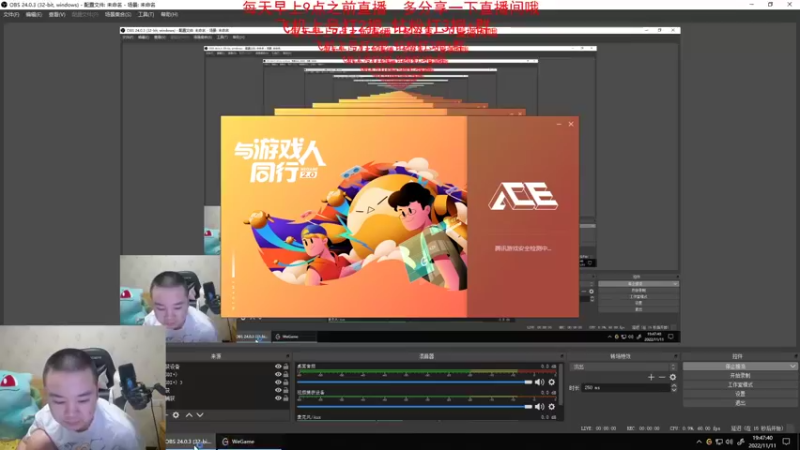Click the LIVE 00:00:00 status text

coord(598,429)
